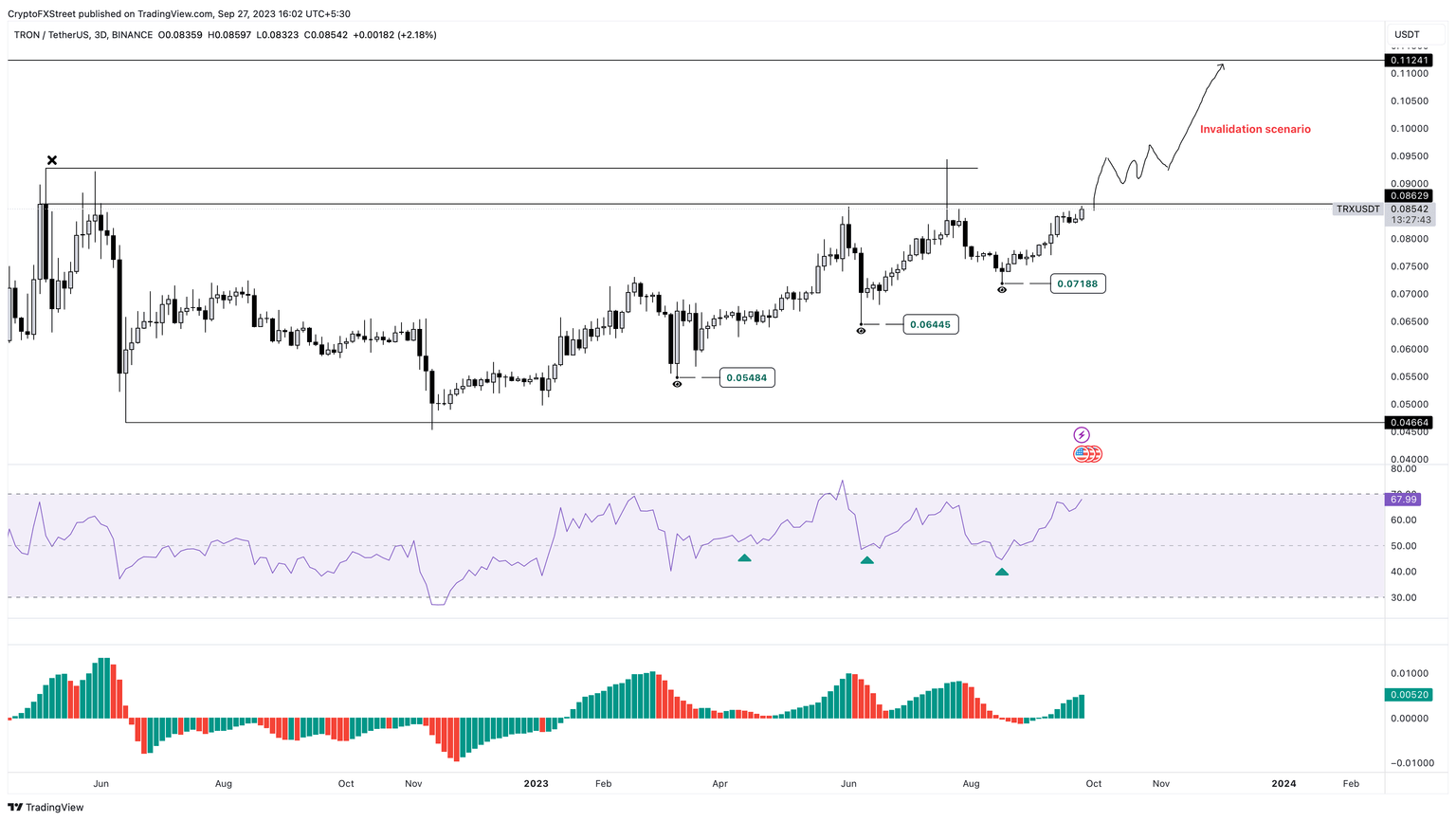The height and width of the screenshot is (821, 1456).
Task: Click the arrowhead of the projected price path
Action: [1221, 65]
